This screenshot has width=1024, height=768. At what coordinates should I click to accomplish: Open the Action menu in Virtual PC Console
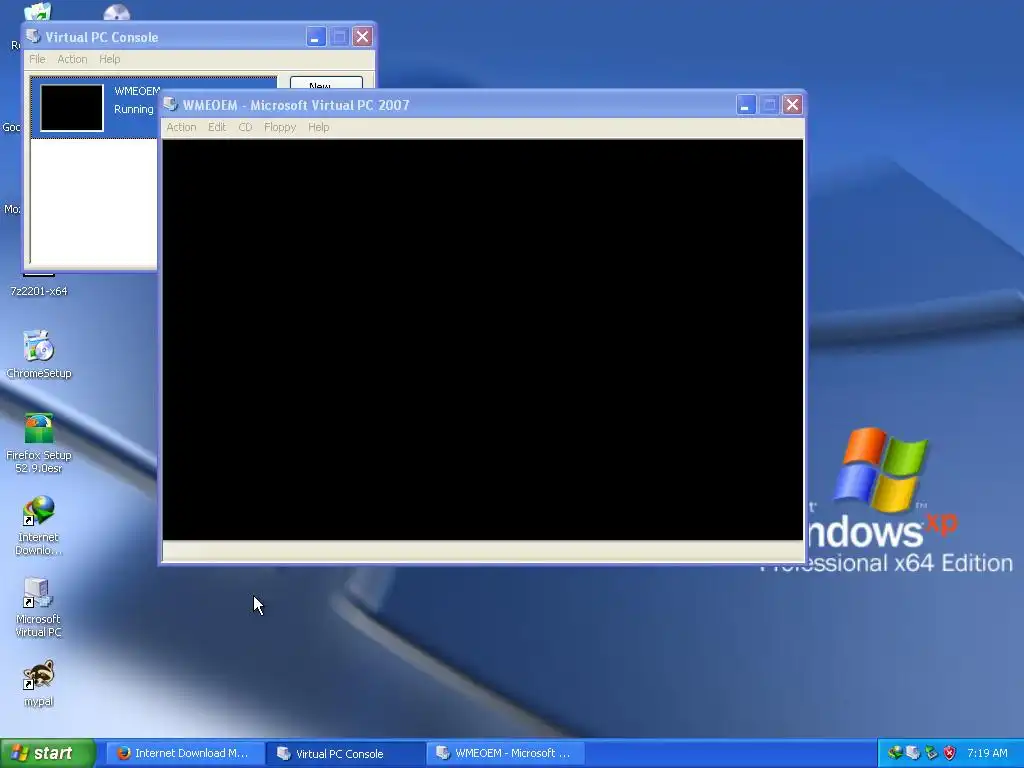(x=72, y=59)
